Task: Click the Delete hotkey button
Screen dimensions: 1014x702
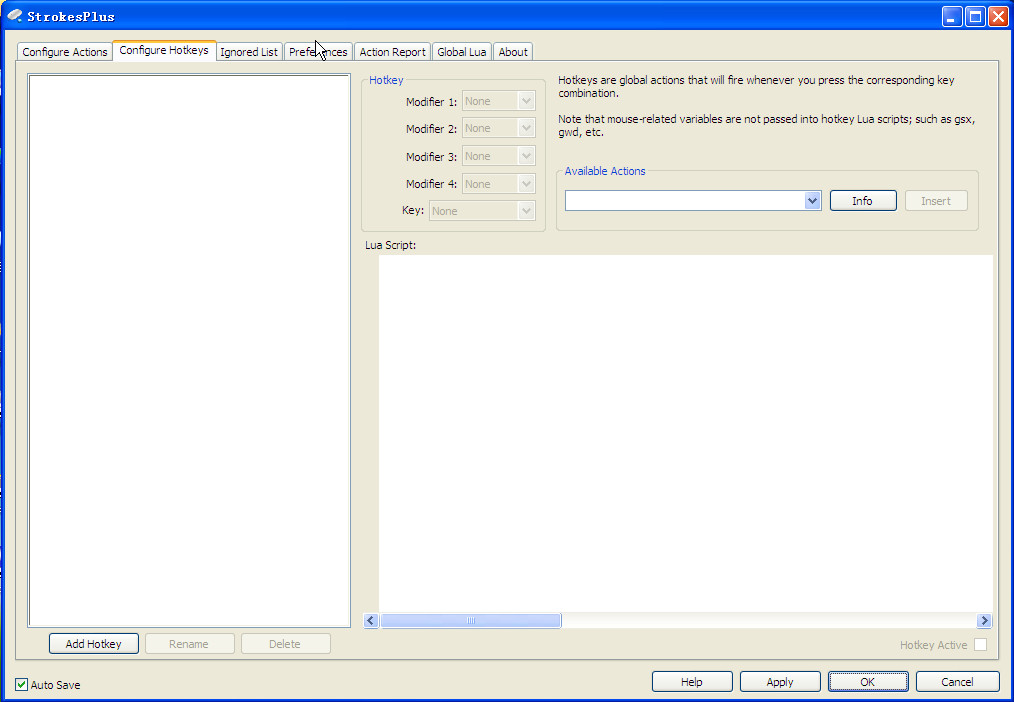Action: pyautogui.click(x=285, y=644)
